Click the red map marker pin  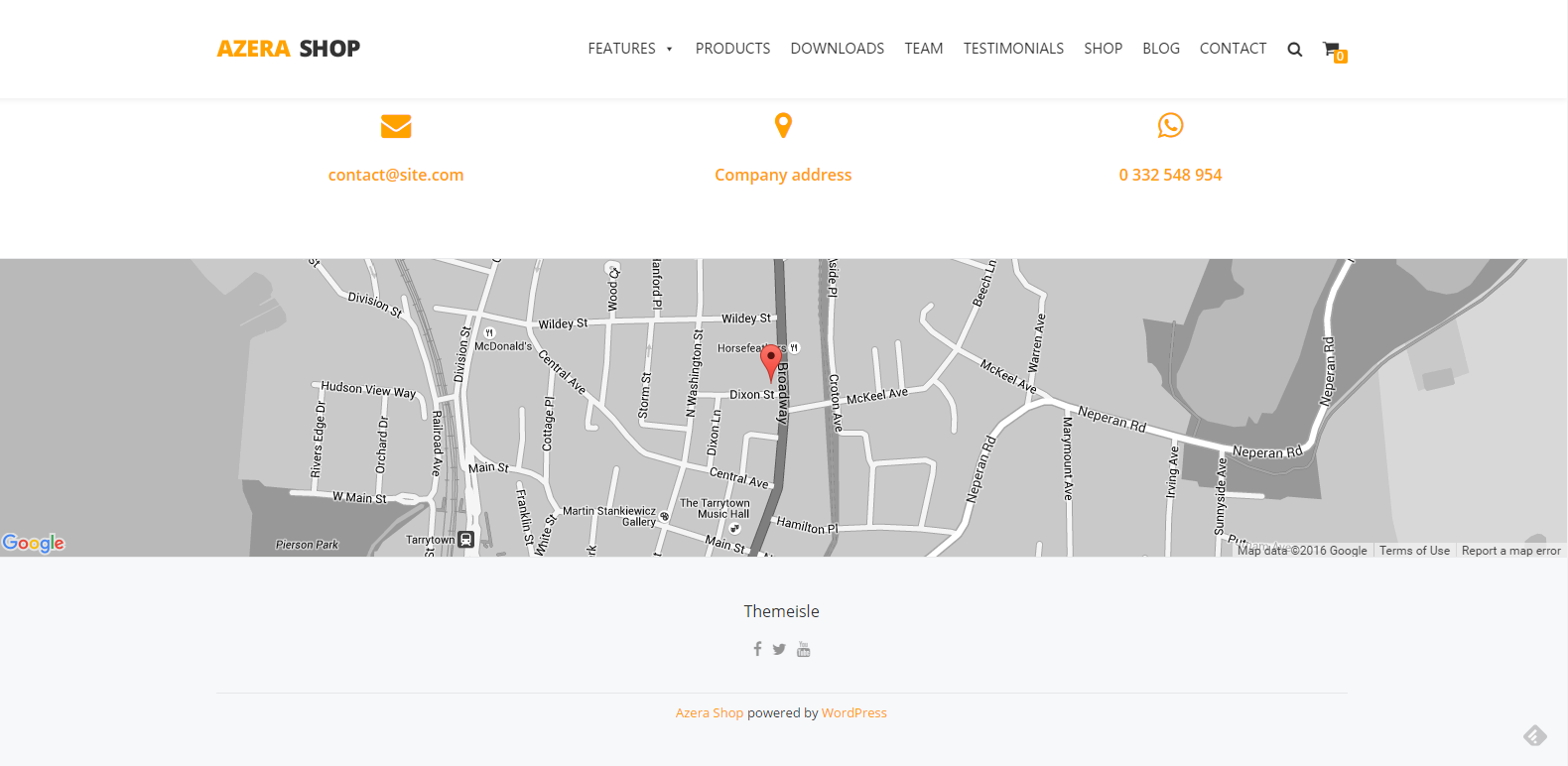(x=771, y=361)
